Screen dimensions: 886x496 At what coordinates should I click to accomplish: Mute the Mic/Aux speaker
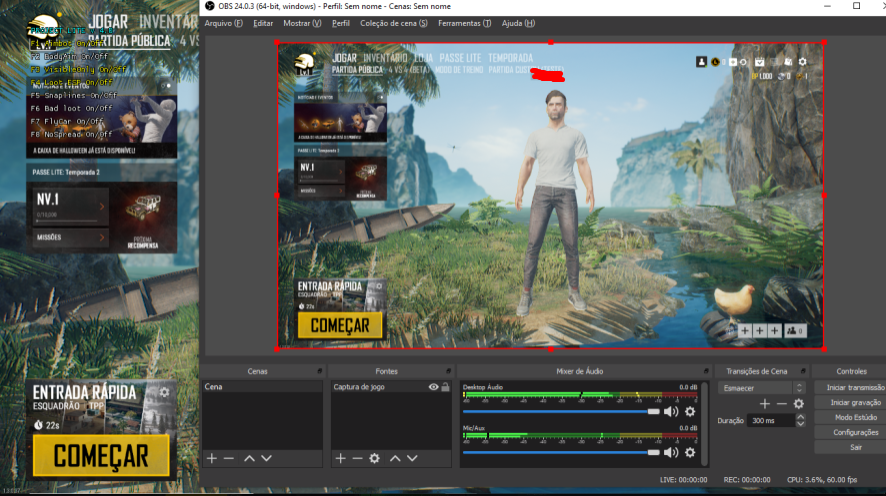click(x=671, y=453)
